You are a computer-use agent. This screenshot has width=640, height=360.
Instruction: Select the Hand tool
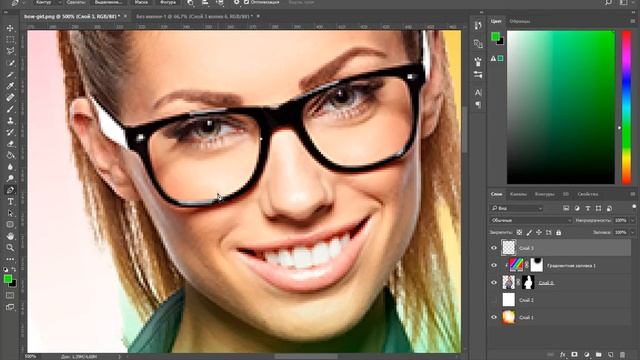point(10,236)
